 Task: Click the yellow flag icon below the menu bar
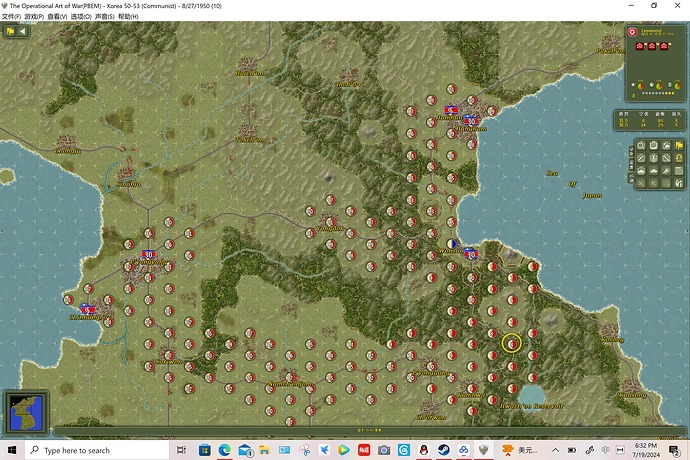[x=10, y=31]
